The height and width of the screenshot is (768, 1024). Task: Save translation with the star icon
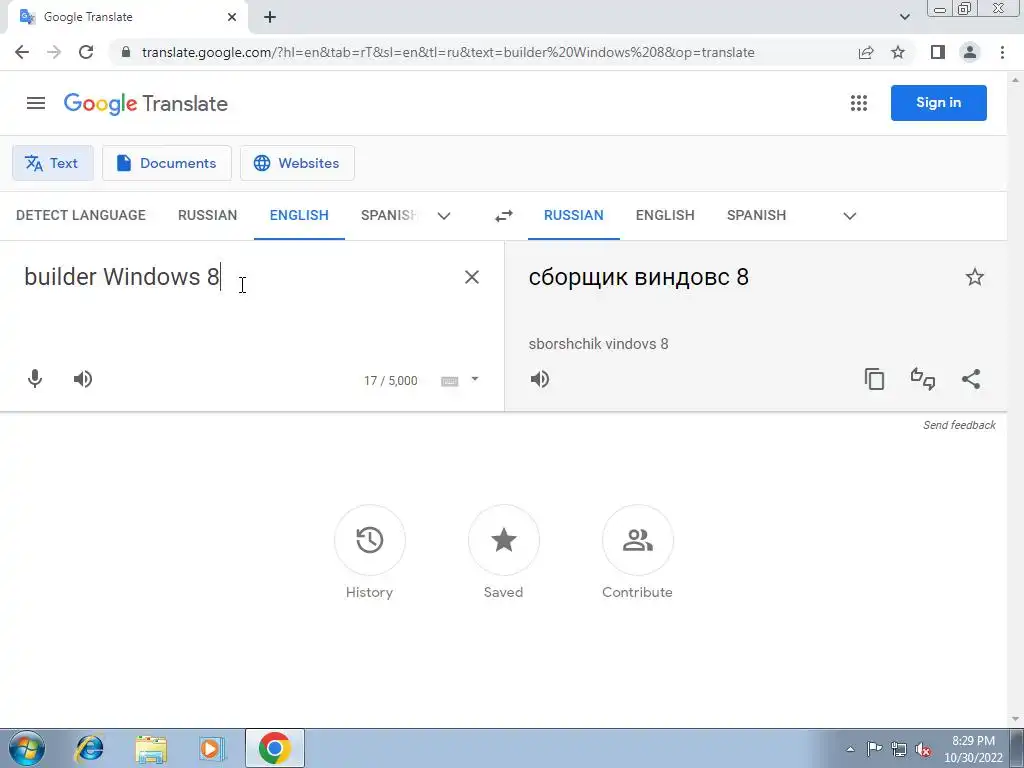coord(974,277)
